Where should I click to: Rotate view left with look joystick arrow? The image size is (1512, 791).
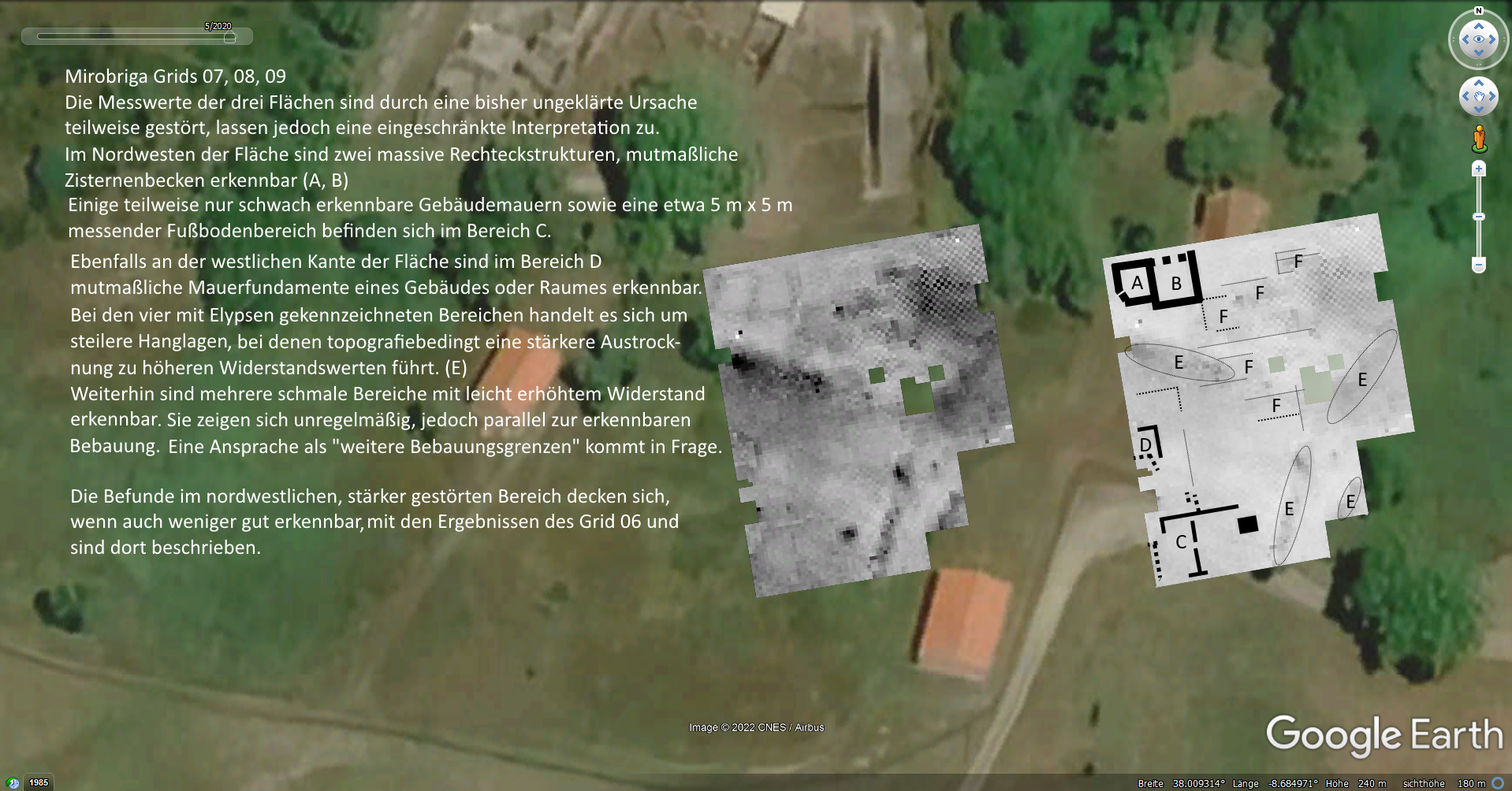point(1465,39)
